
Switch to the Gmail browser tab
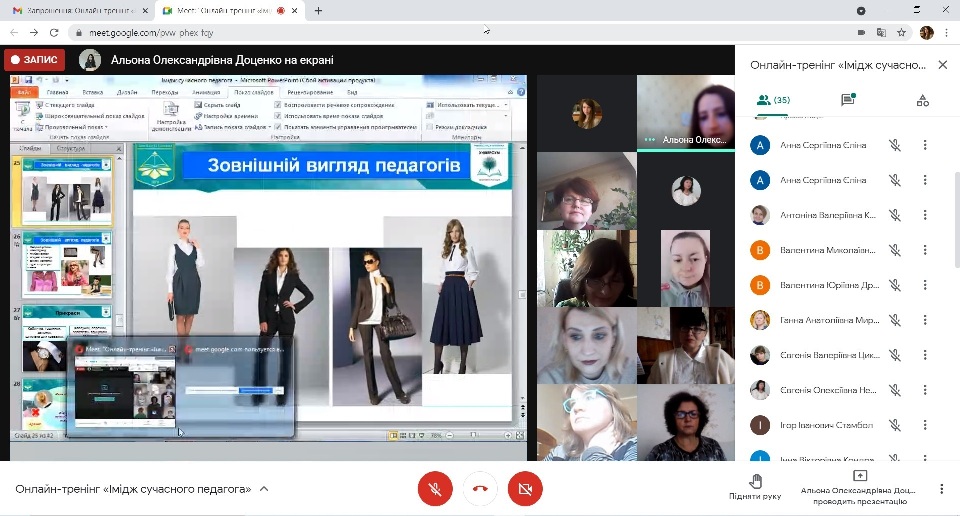(75, 11)
